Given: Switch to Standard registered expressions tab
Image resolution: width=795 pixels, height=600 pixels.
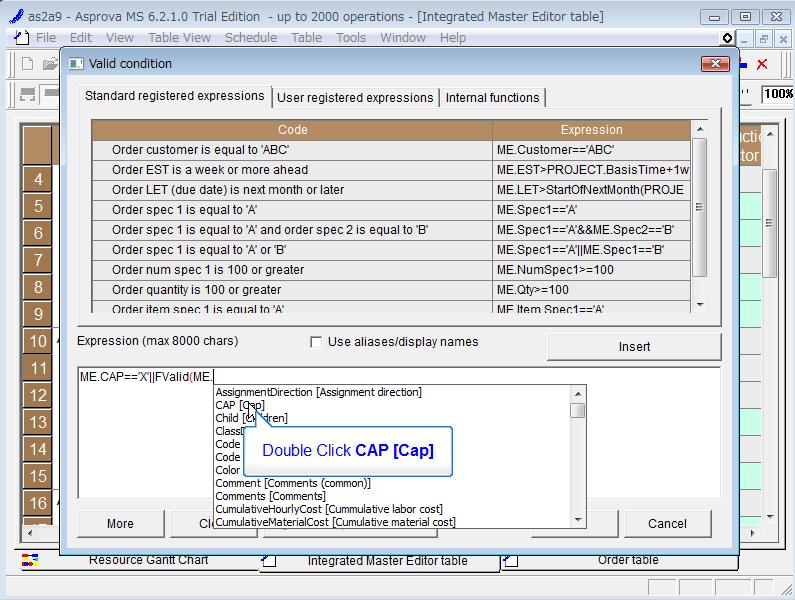Looking at the screenshot, I should (174, 96).
